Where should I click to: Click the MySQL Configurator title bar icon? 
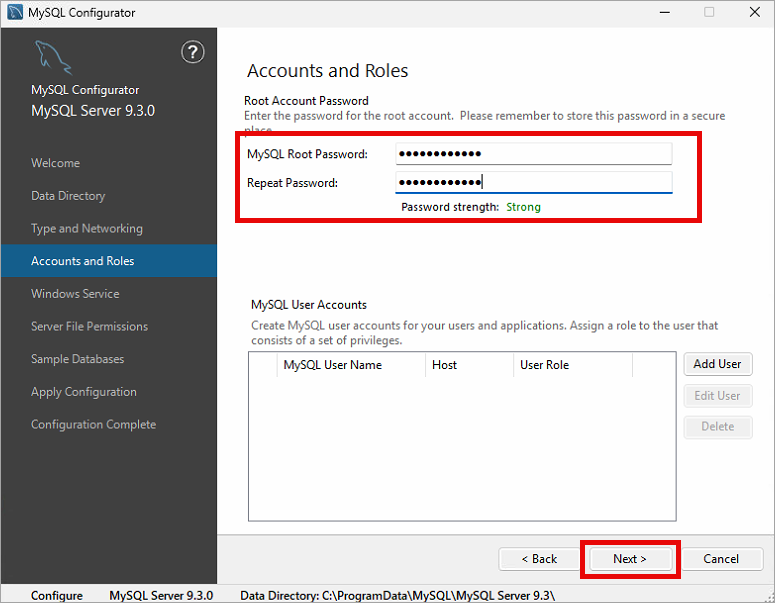pyautogui.click(x=15, y=12)
